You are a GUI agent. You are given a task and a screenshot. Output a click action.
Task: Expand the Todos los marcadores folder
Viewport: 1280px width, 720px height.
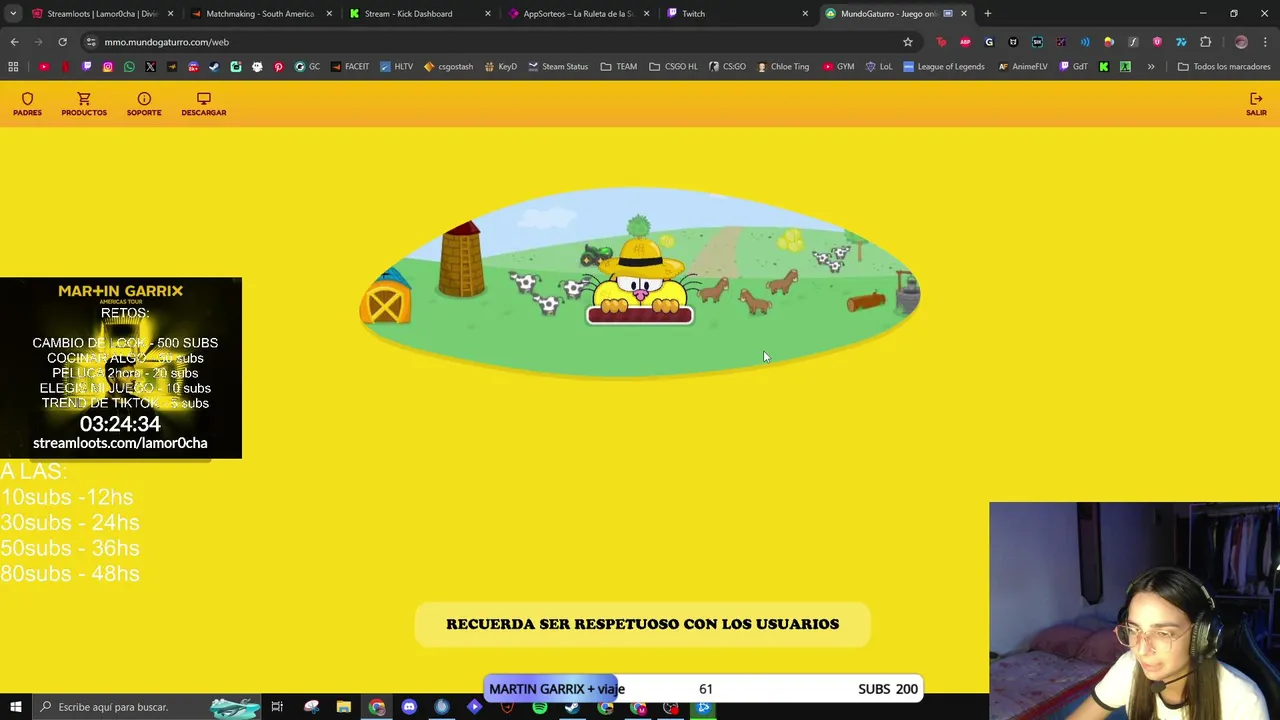[x=1224, y=67]
